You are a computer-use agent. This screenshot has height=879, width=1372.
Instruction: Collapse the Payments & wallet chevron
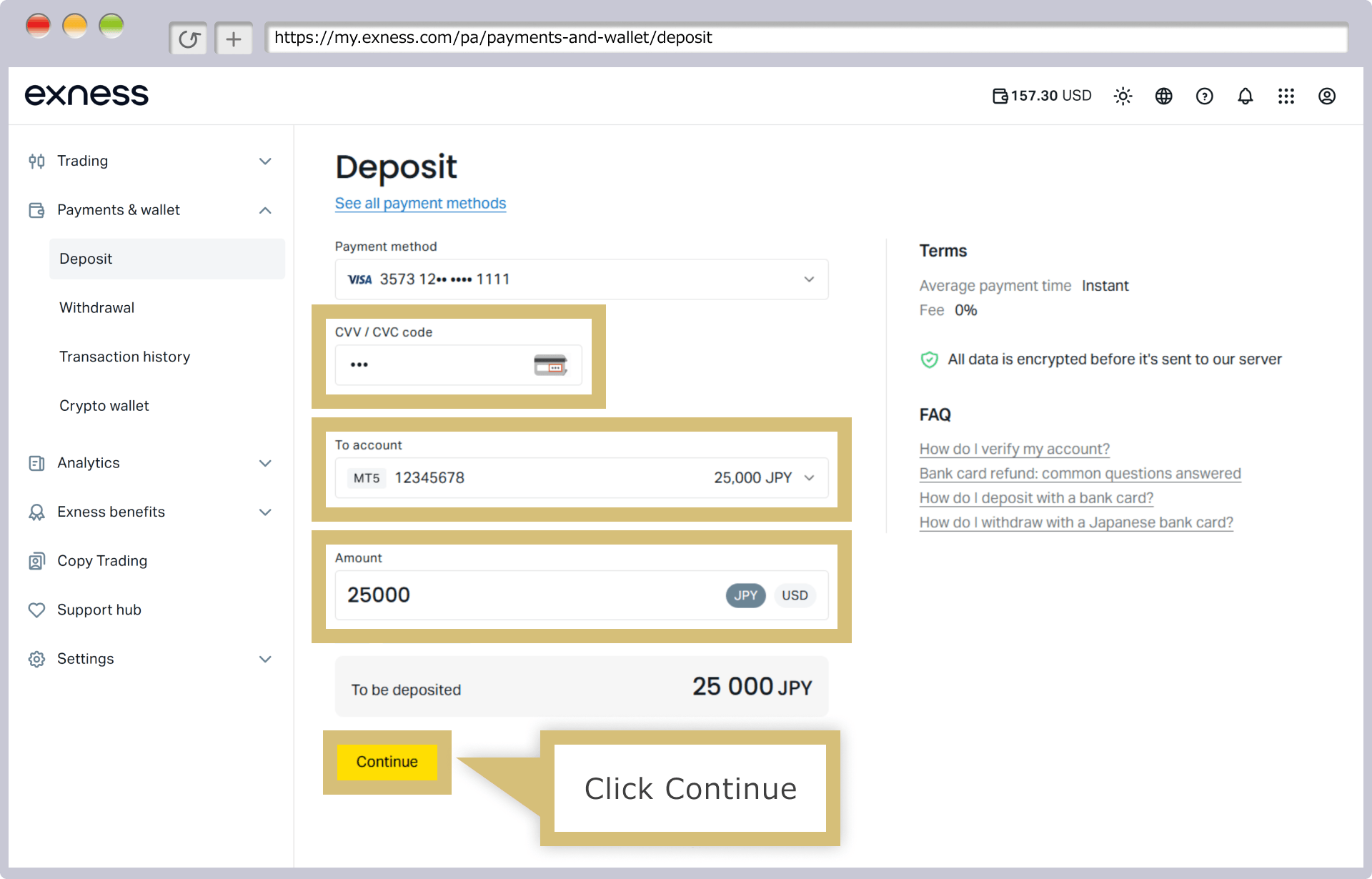pyautogui.click(x=265, y=210)
